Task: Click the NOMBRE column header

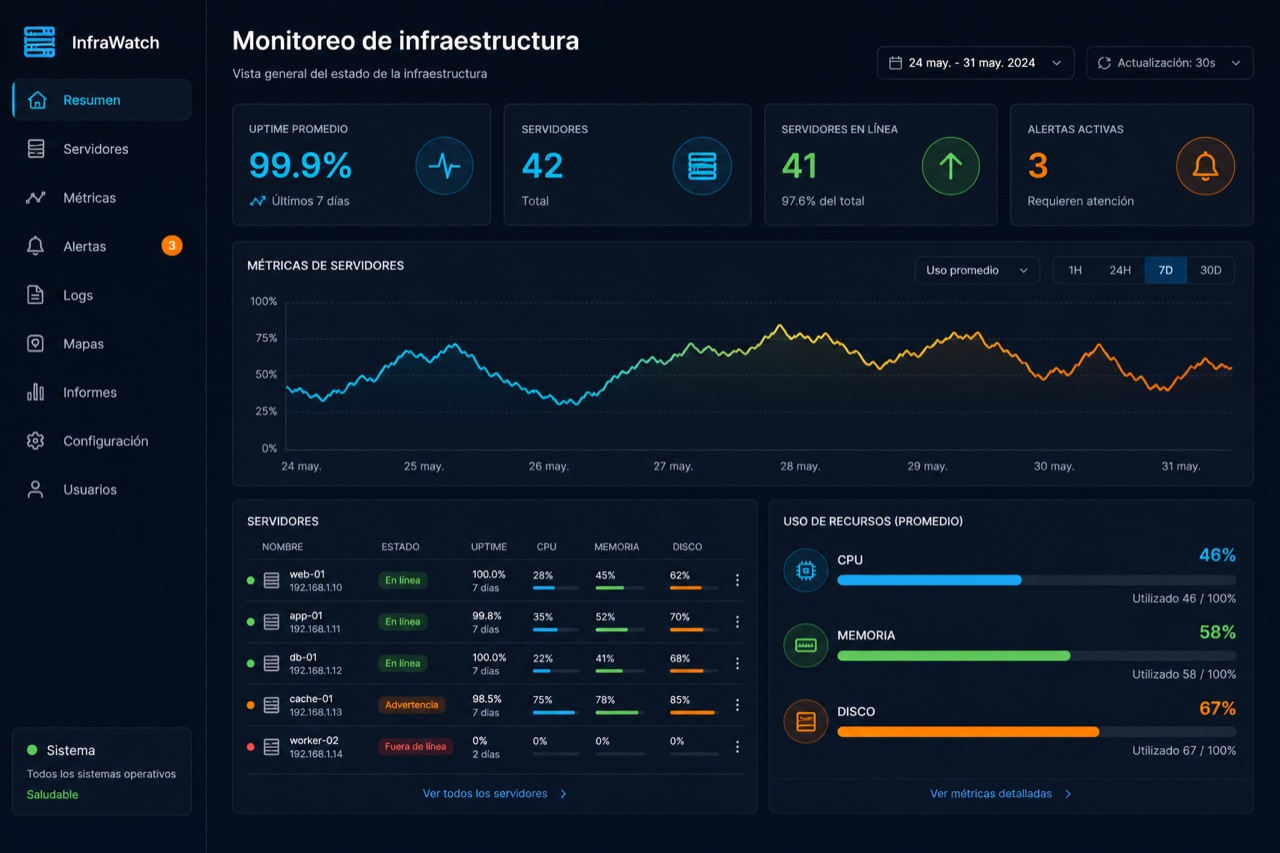Action: point(282,547)
